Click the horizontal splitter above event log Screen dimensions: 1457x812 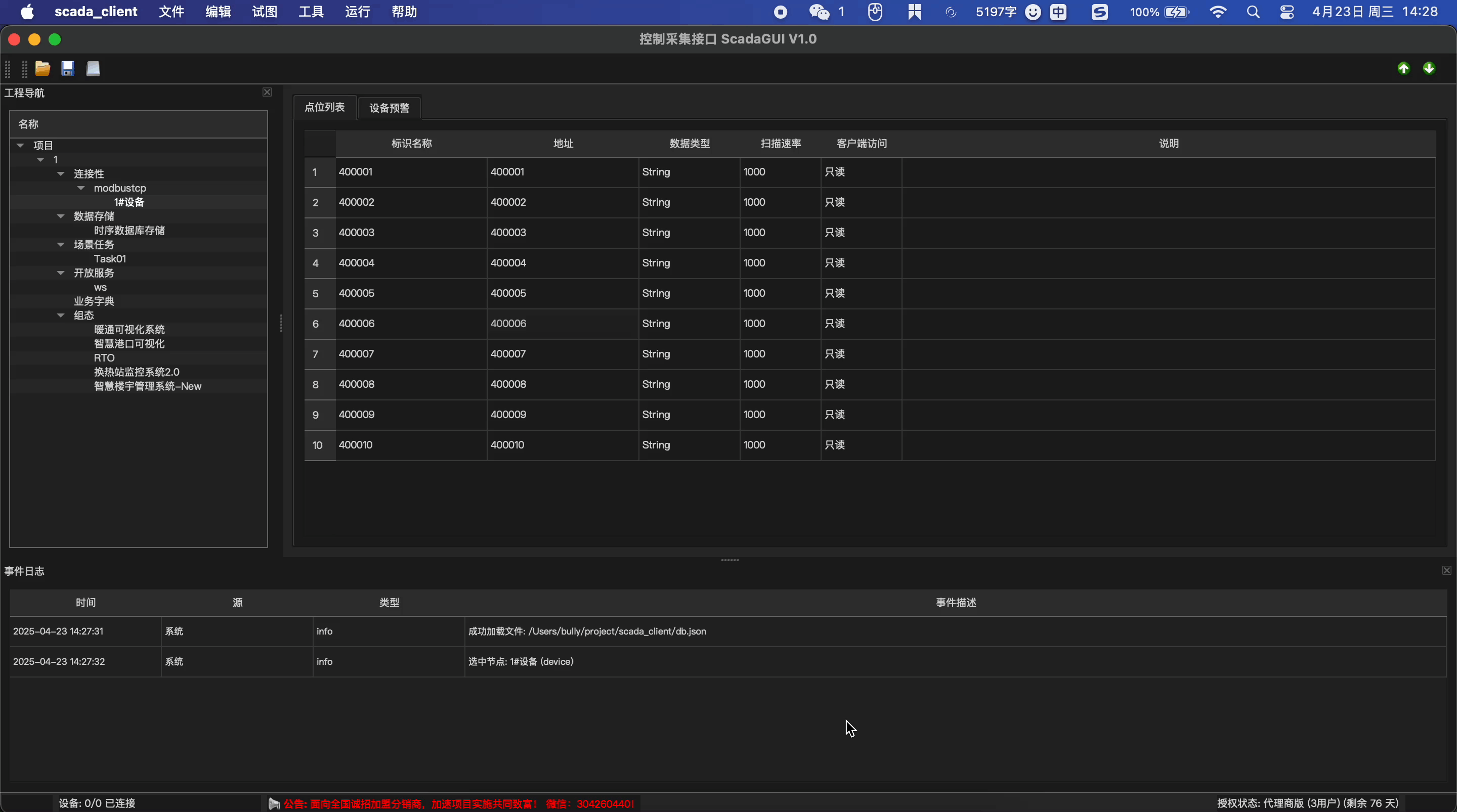point(730,560)
